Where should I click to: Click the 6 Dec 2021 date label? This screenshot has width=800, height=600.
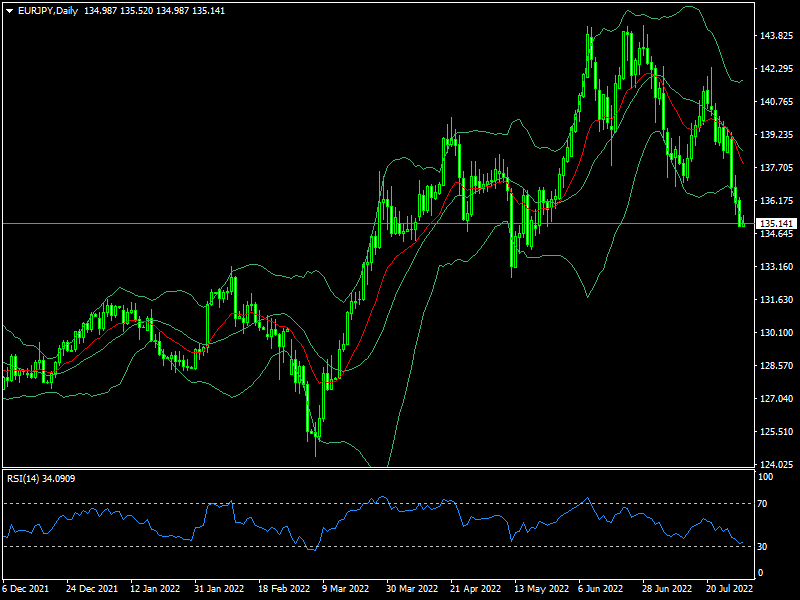click(26, 589)
